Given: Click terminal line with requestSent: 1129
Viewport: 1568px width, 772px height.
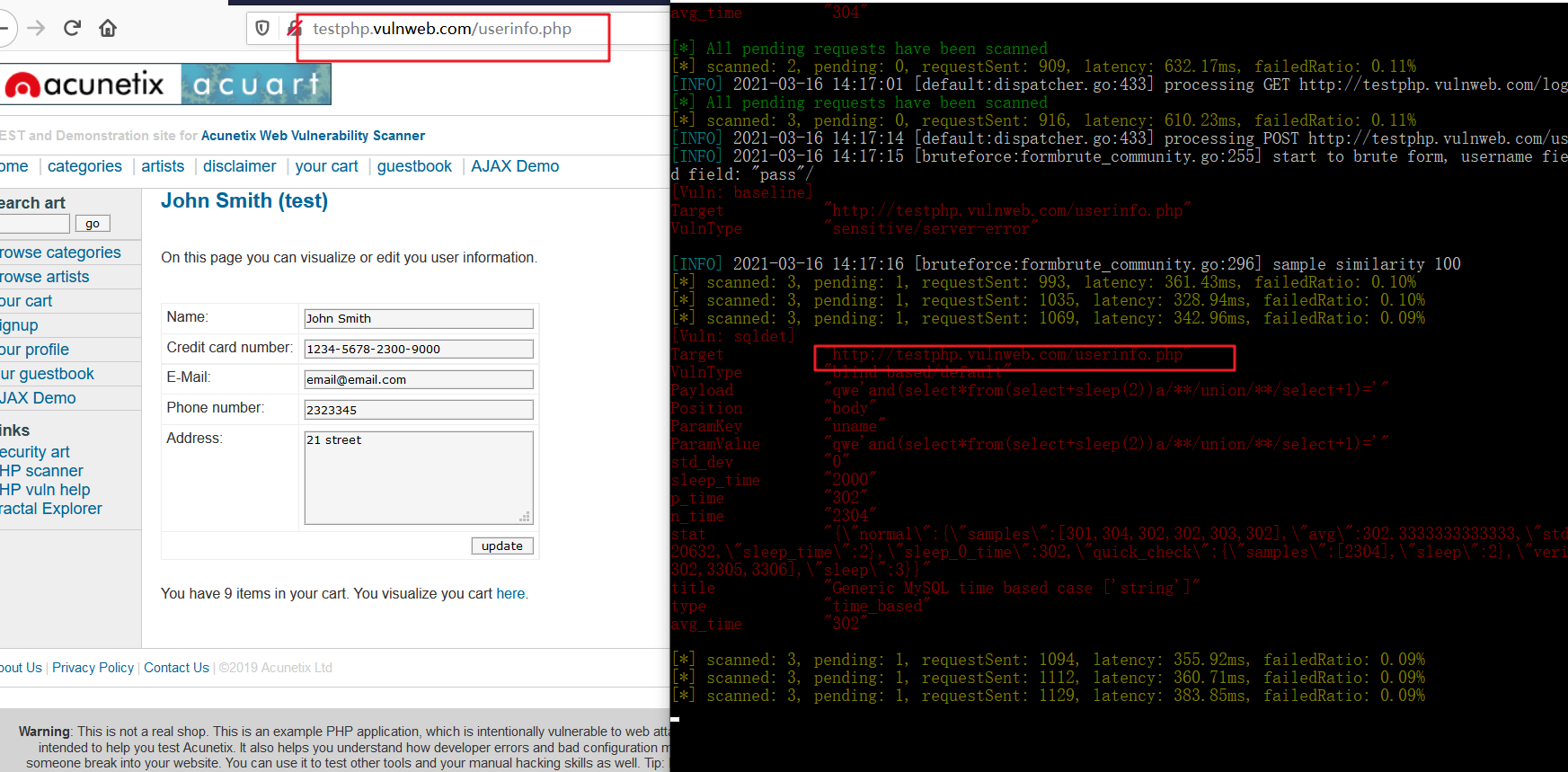Looking at the screenshot, I should tap(1048, 696).
